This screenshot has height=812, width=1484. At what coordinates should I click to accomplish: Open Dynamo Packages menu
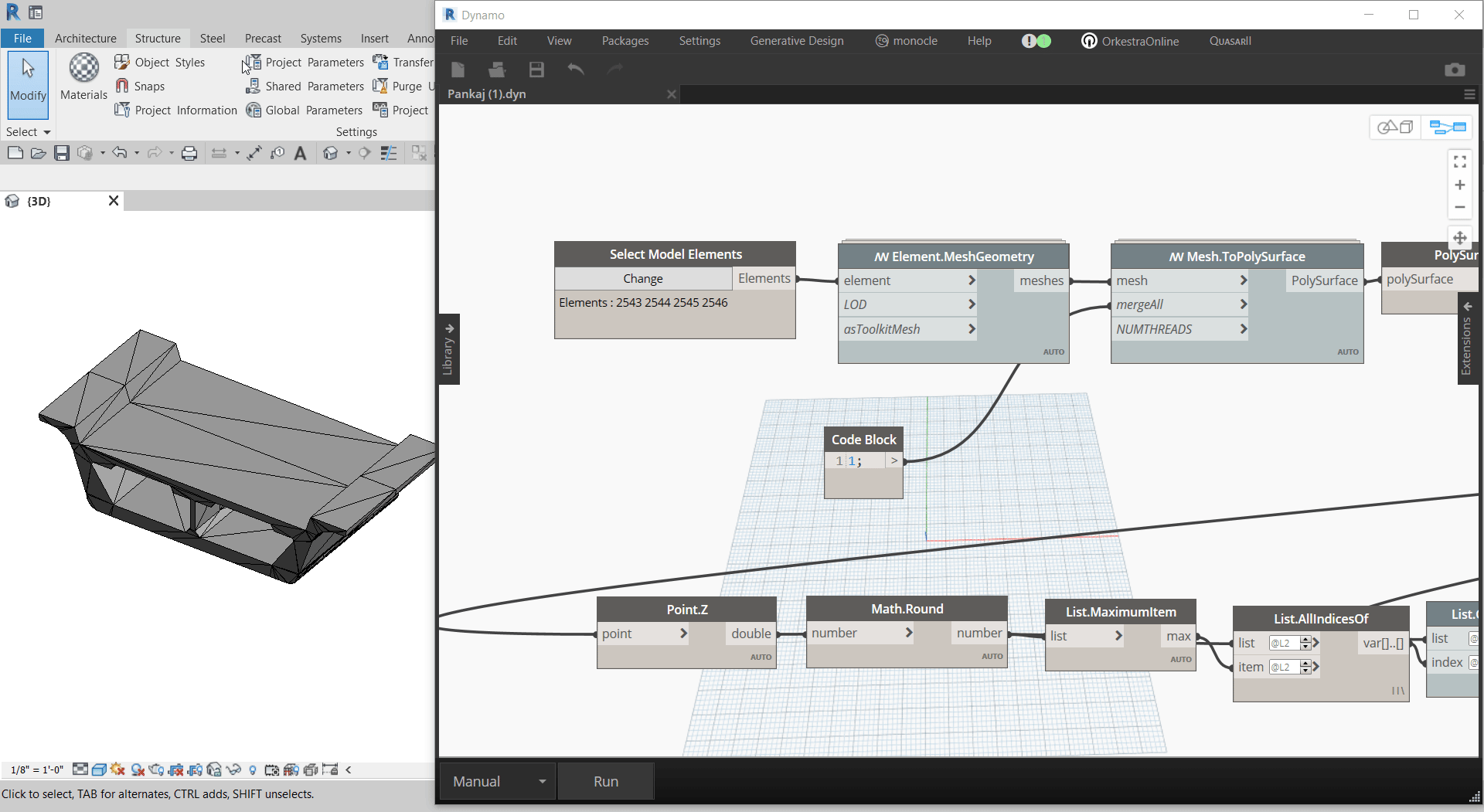pyautogui.click(x=625, y=41)
